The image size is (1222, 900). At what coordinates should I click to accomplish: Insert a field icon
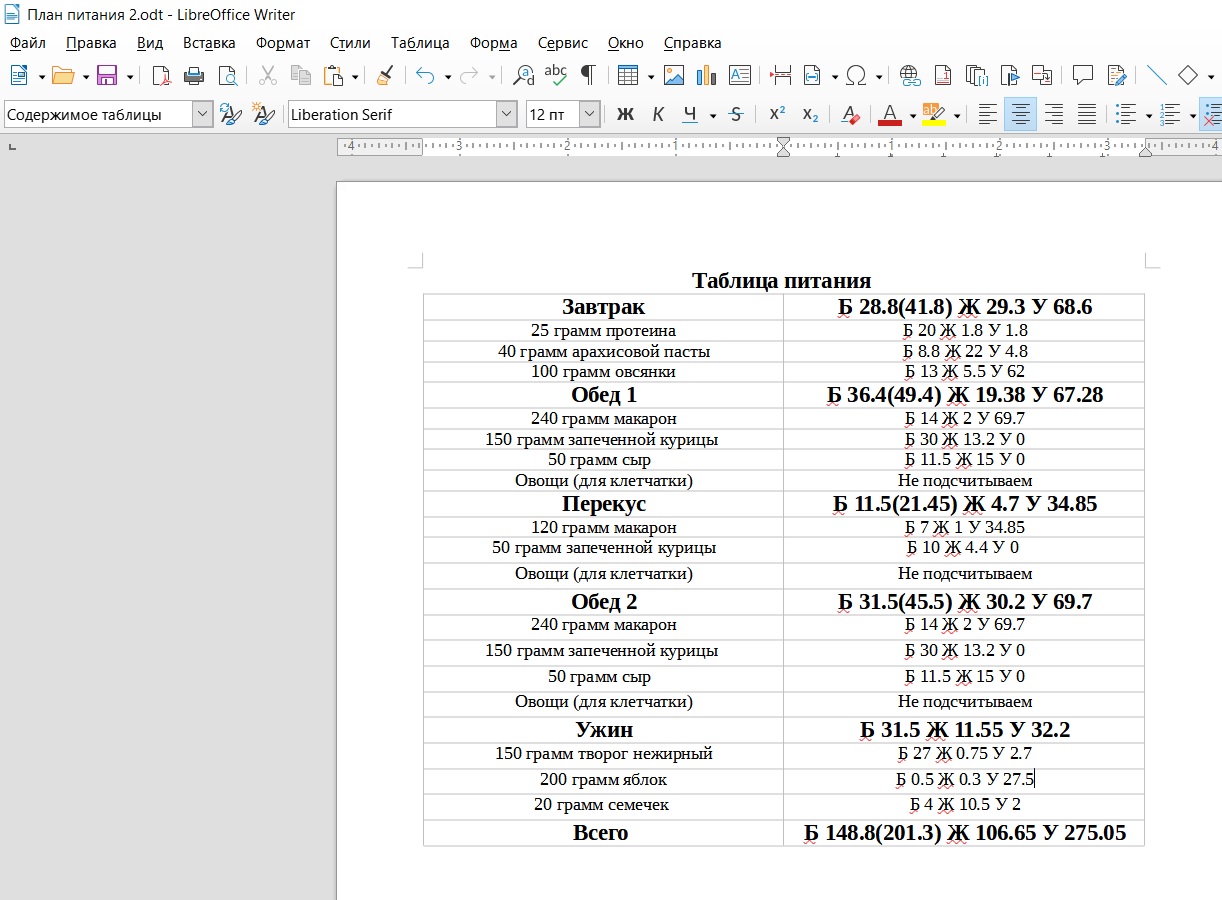812,75
